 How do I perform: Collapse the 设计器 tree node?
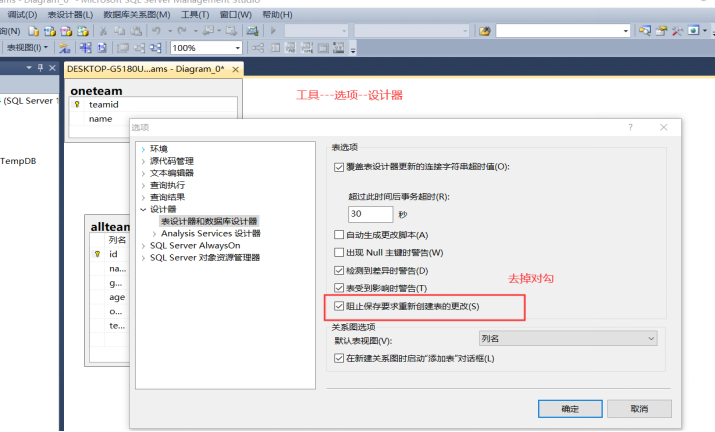click(x=143, y=209)
